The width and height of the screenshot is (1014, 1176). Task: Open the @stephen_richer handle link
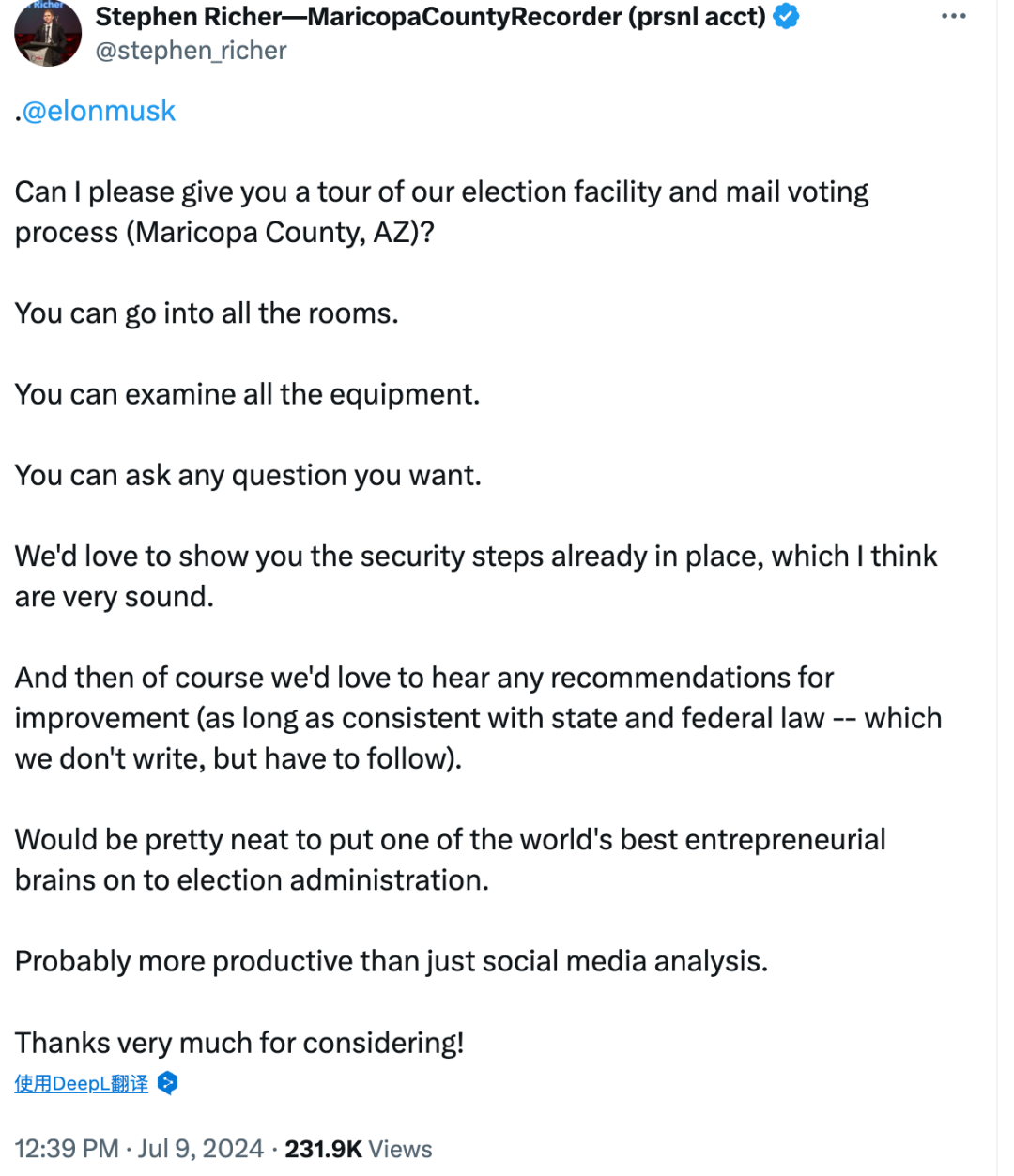[x=192, y=51]
